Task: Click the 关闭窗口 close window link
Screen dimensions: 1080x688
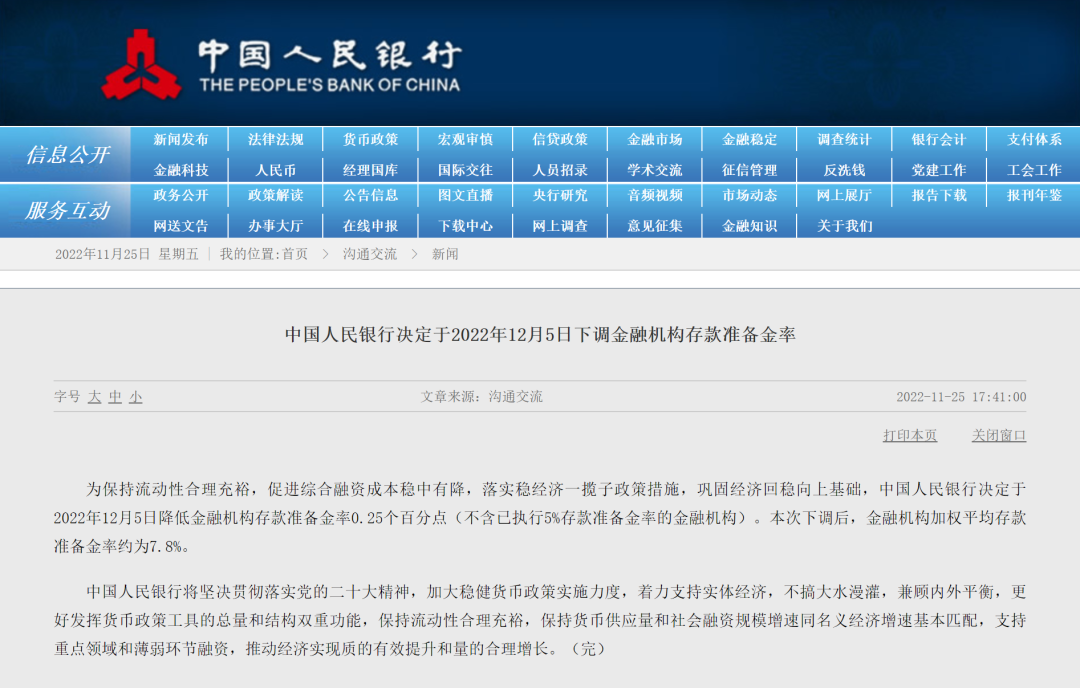Action: (999, 436)
